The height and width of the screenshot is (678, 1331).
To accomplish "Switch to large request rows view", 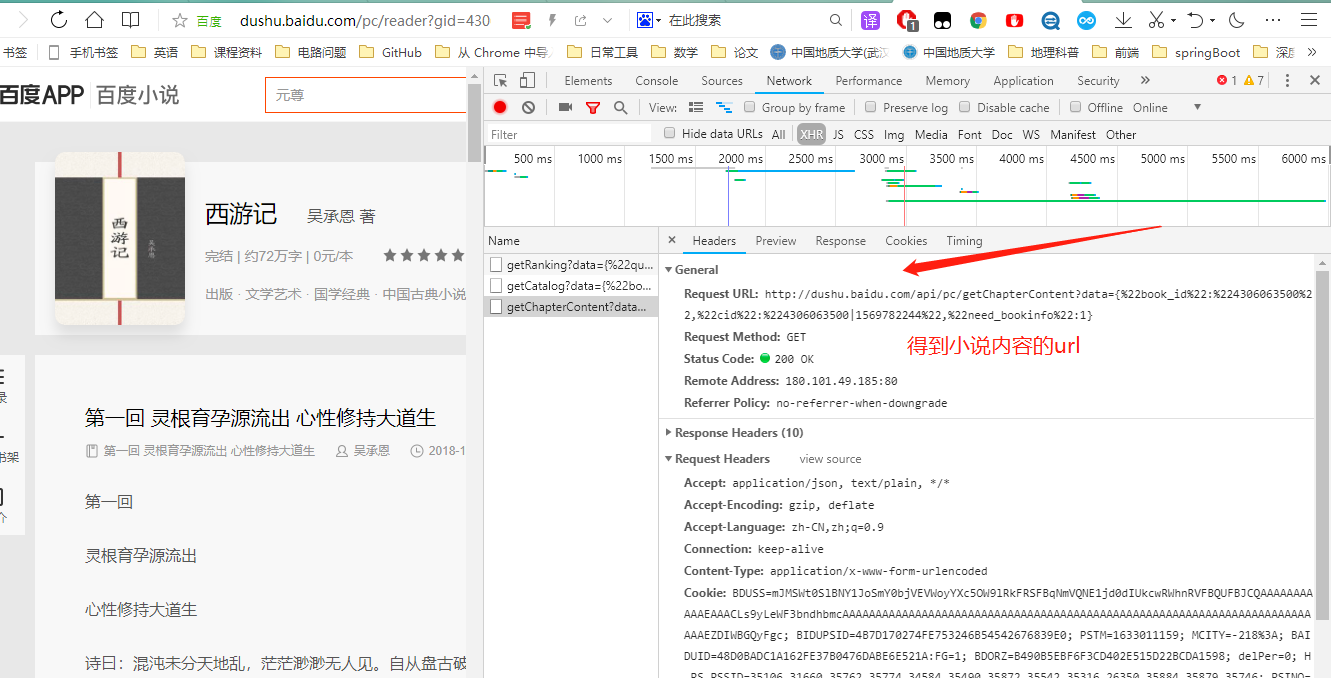I will tap(696, 107).
